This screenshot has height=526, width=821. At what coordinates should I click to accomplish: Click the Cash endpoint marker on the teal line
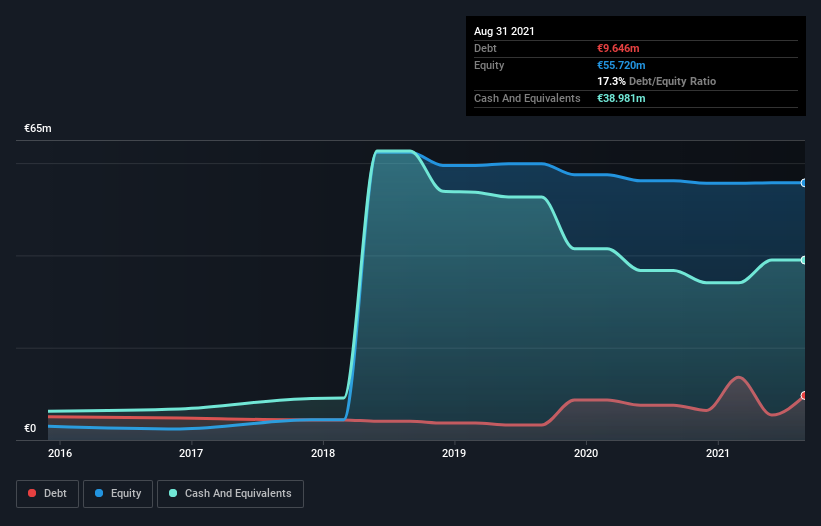tap(804, 260)
